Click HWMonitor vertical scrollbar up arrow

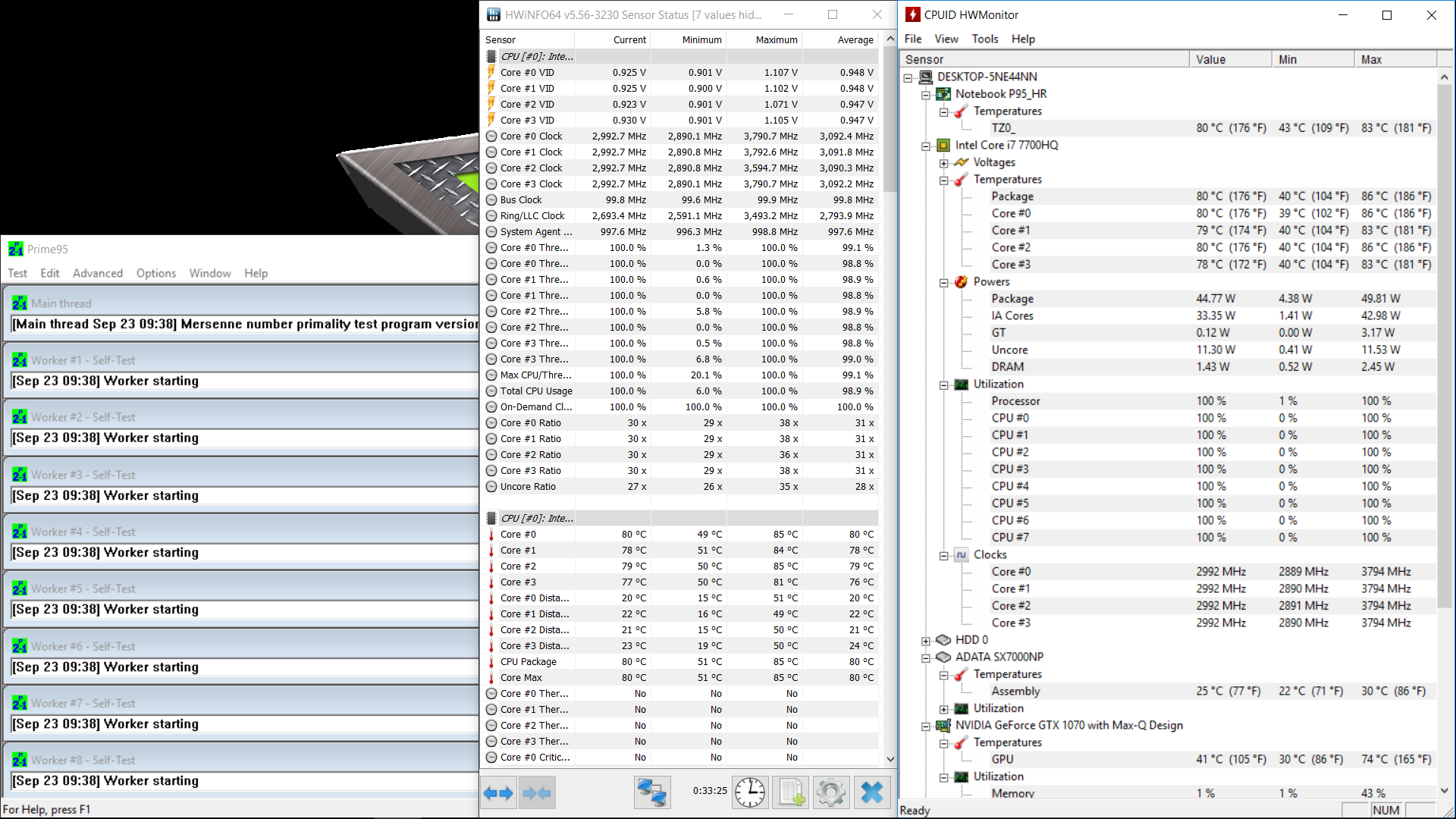(1444, 77)
